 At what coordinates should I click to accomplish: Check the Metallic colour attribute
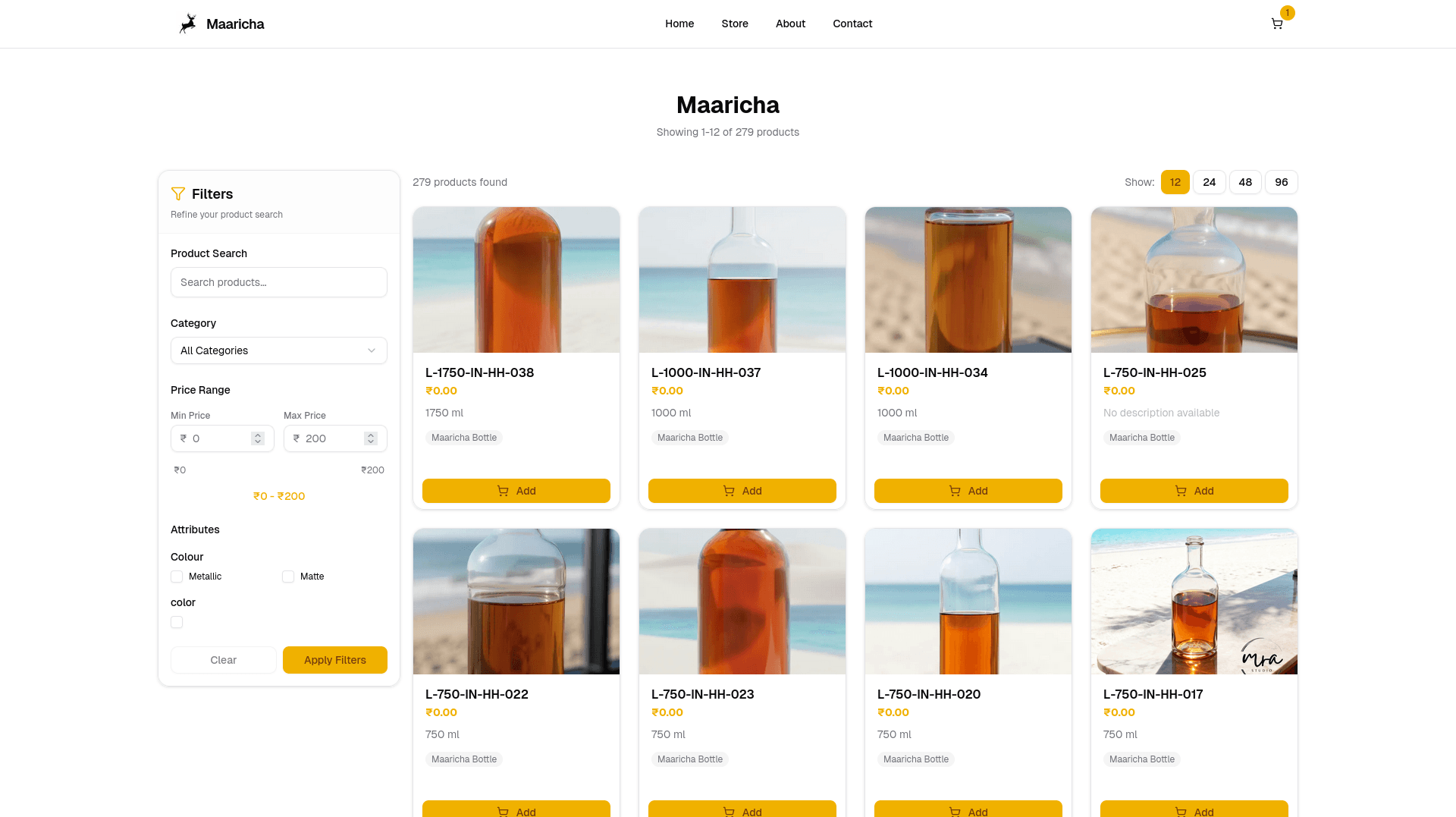(x=177, y=577)
